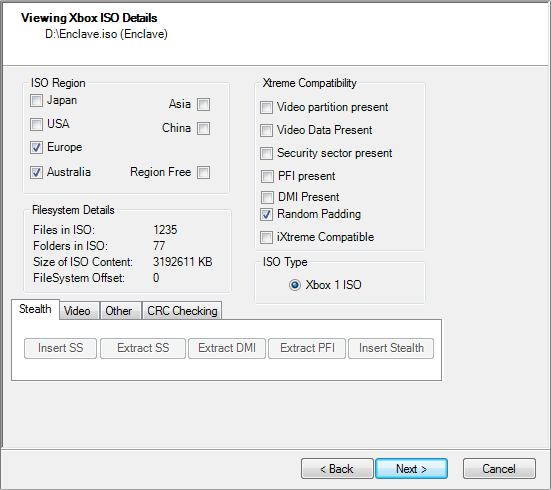Viewport: 551px width, 490px height.
Task: Cancel the wizard dialog
Action: (x=499, y=469)
